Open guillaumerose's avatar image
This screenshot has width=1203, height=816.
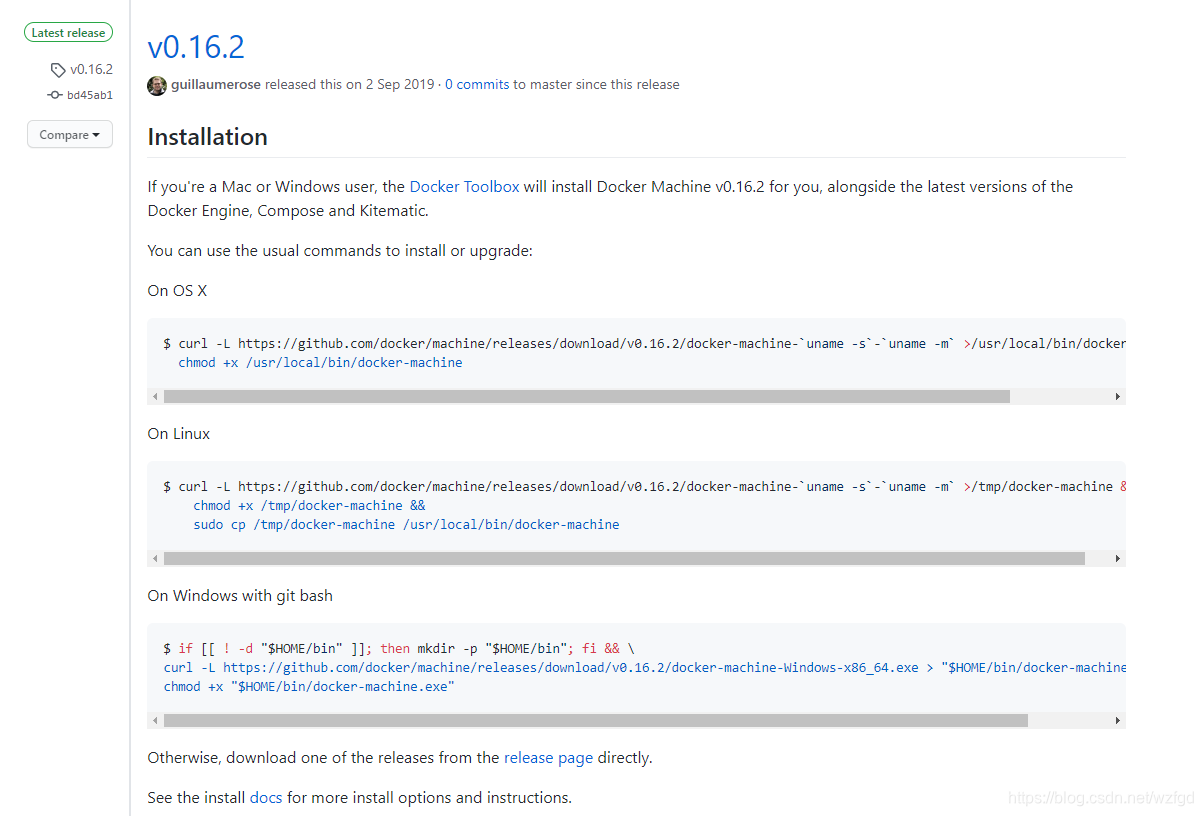click(157, 85)
